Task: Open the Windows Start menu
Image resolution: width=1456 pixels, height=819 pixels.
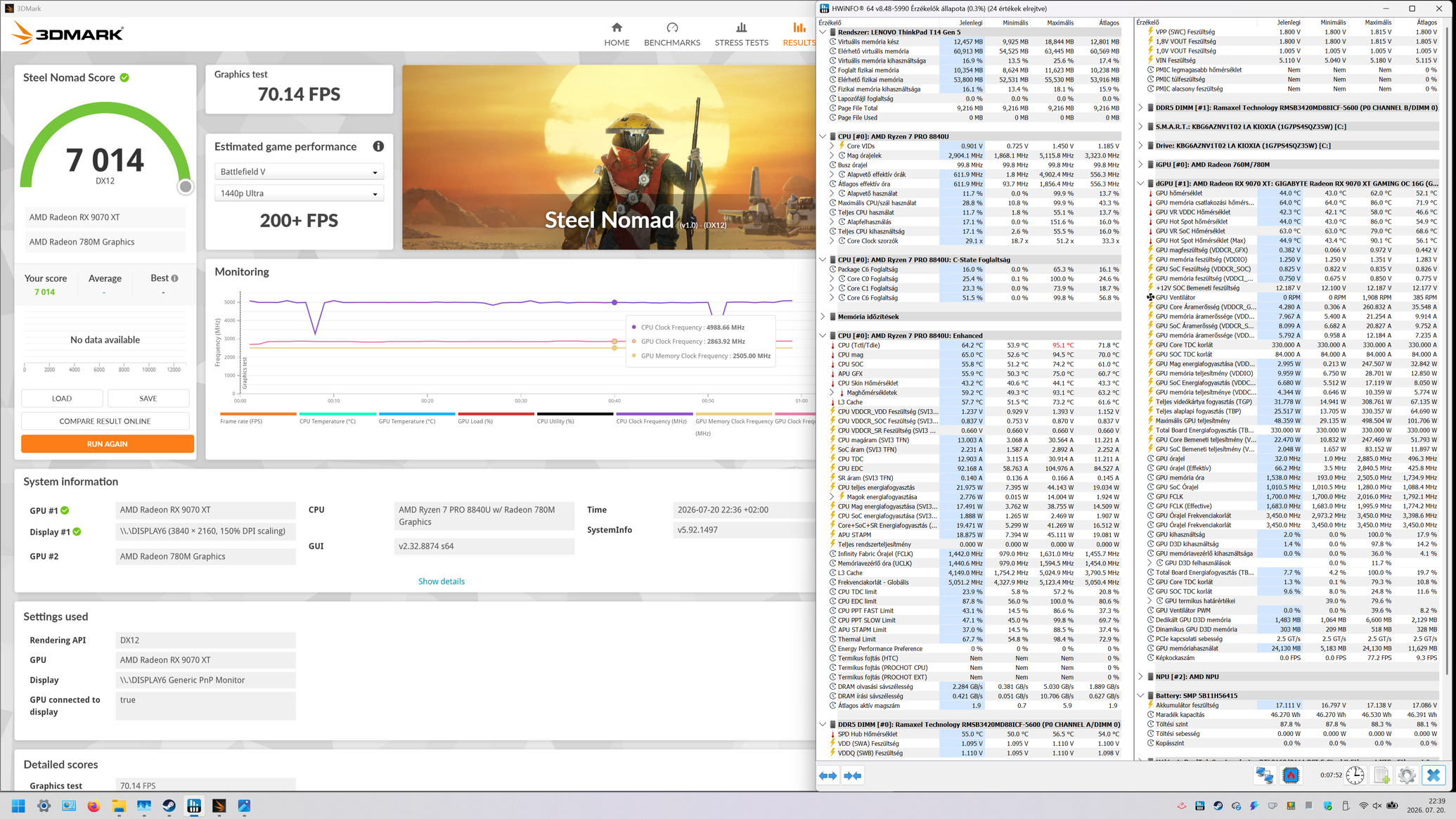Action: click(18, 806)
